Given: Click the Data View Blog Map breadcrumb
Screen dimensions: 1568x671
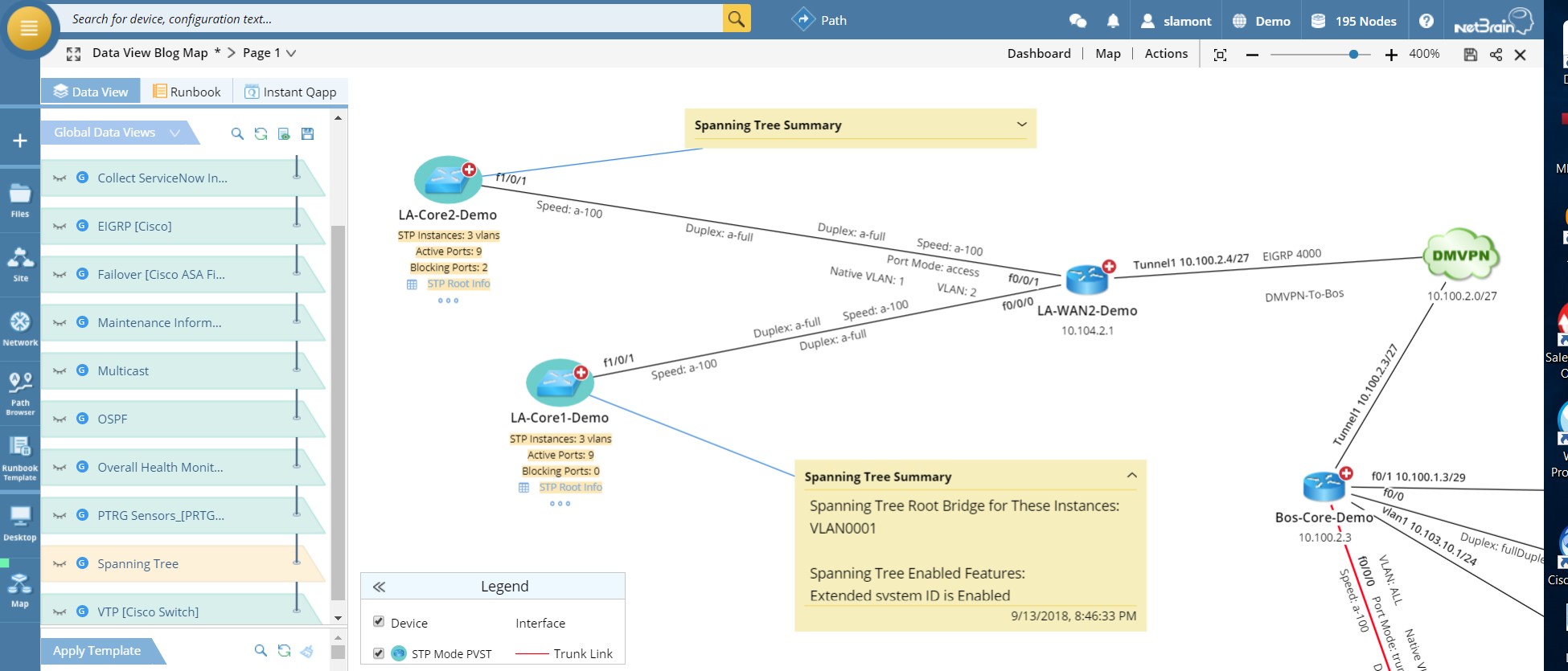Looking at the screenshot, I should click(x=150, y=53).
